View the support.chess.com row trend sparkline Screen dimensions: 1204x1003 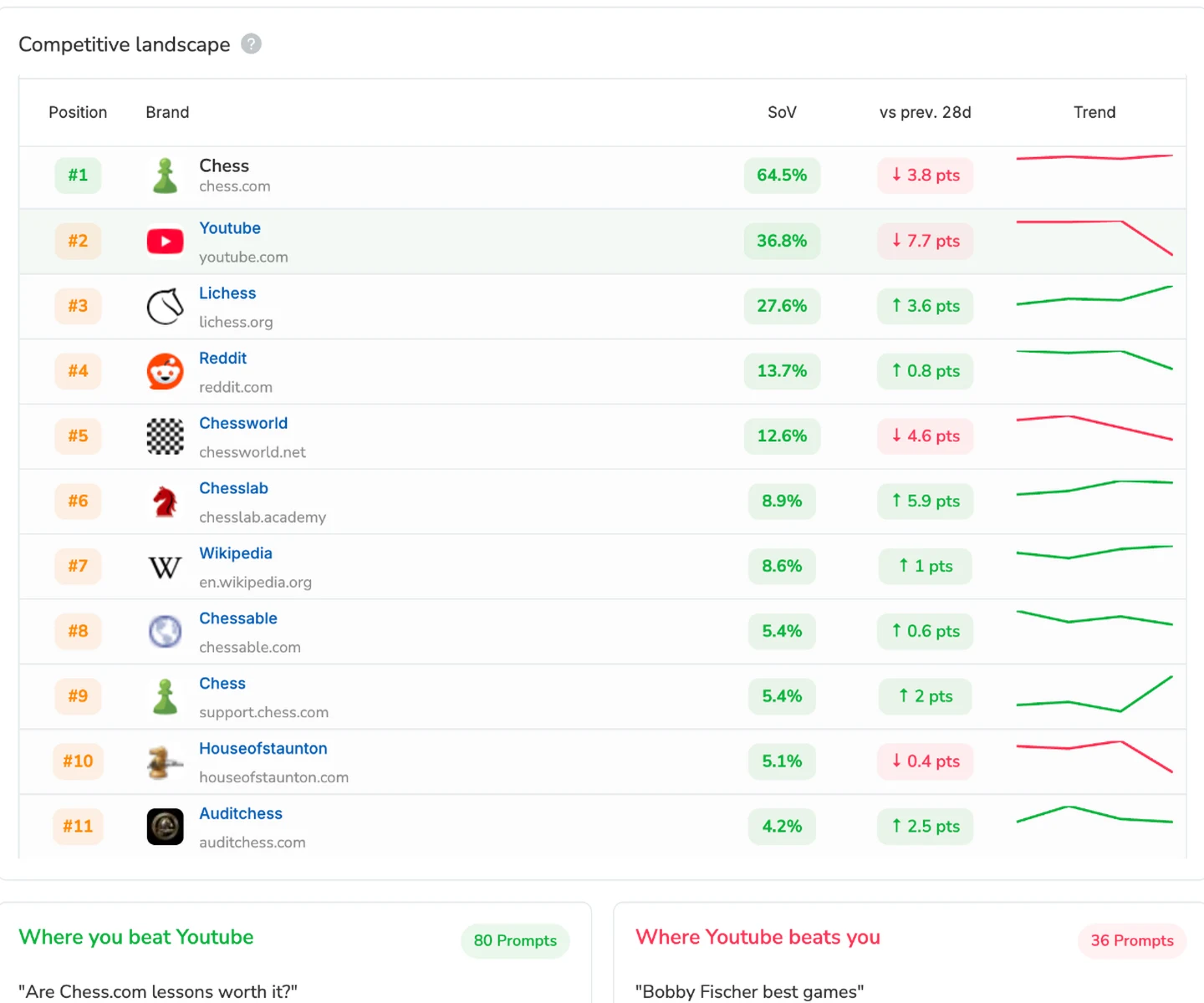coord(1094,694)
